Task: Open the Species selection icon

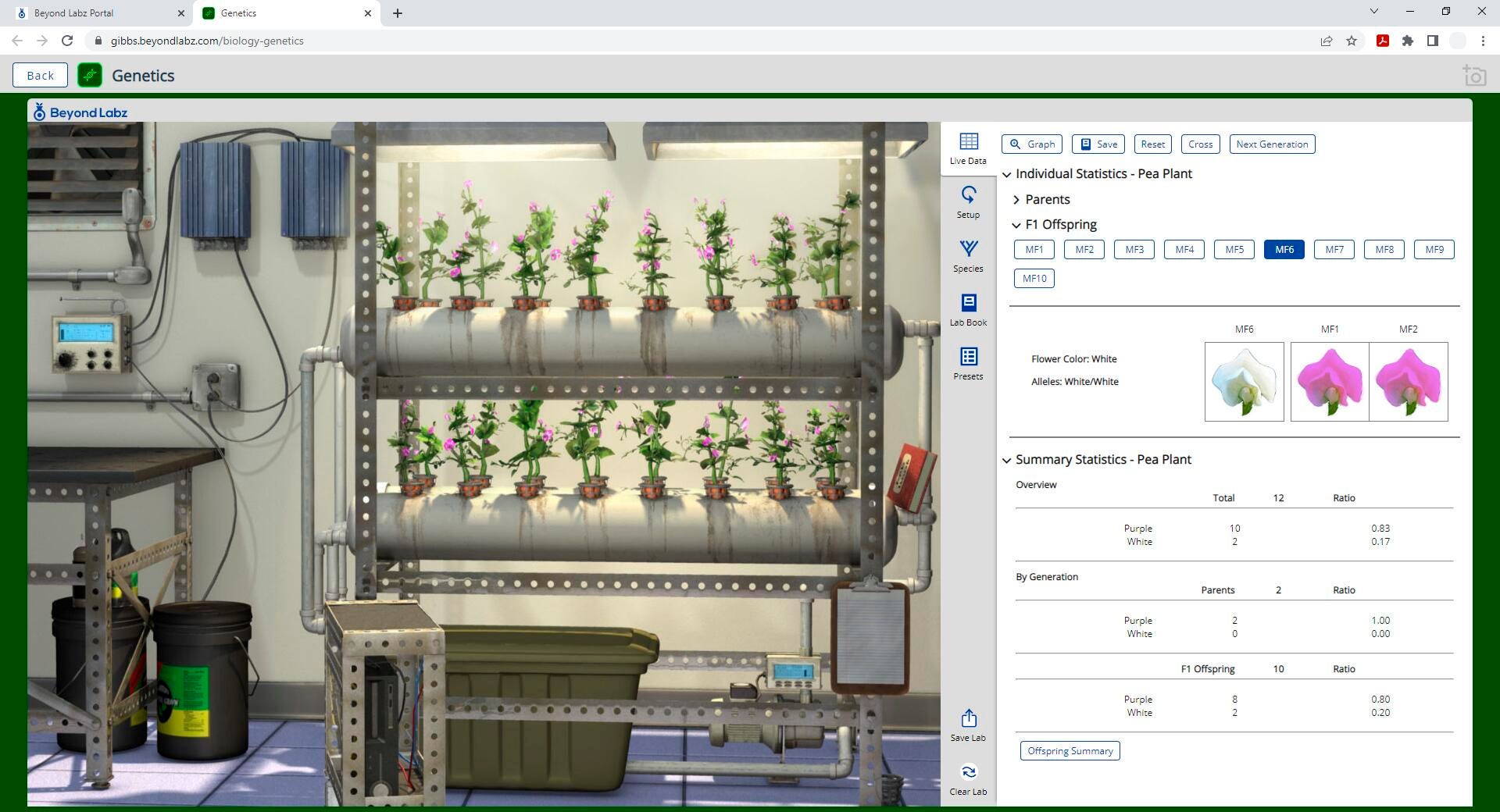Action: pyautogui.click(x=968, y=255)
